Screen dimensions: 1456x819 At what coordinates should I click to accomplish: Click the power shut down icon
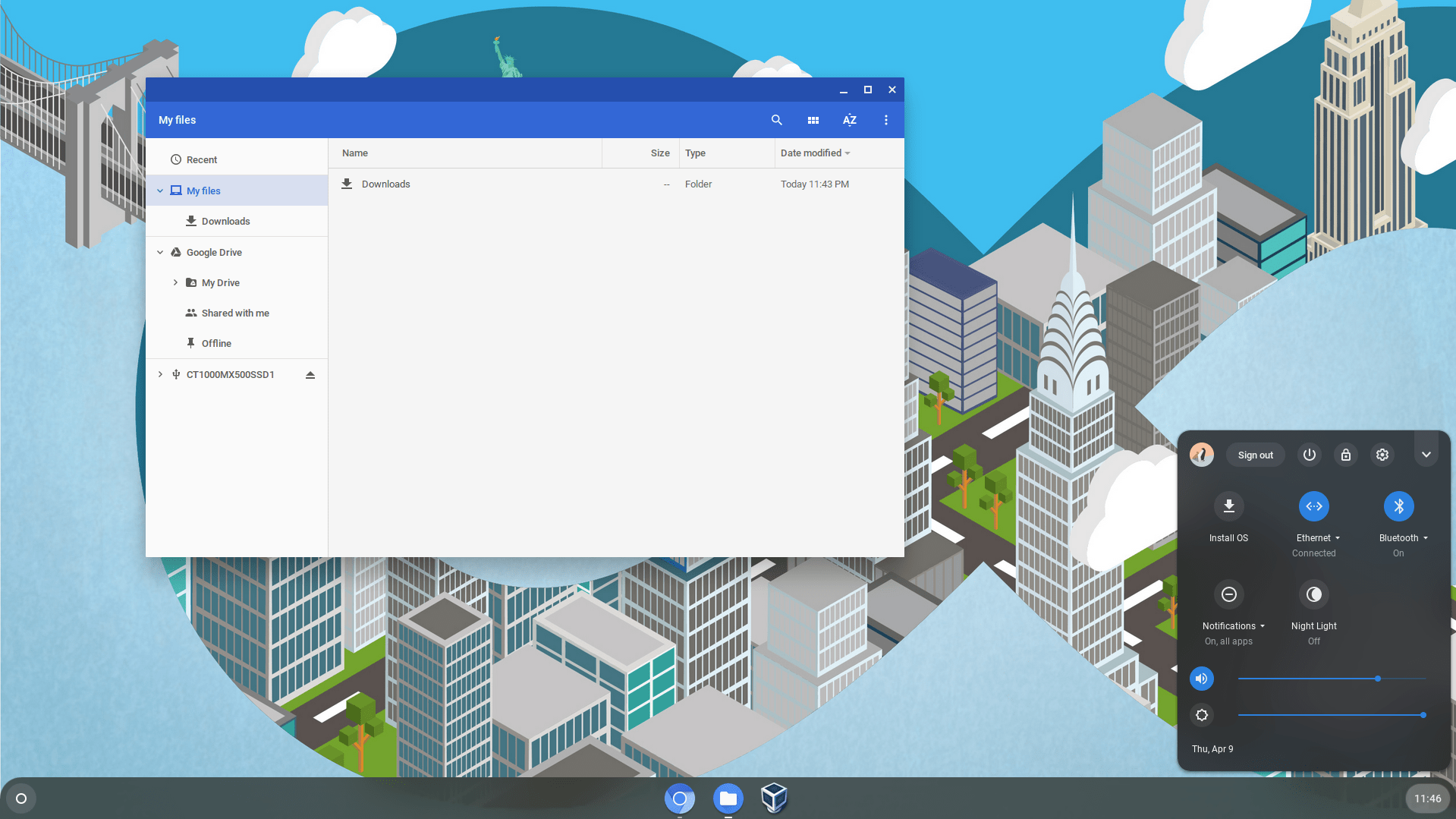point(1309,455)
